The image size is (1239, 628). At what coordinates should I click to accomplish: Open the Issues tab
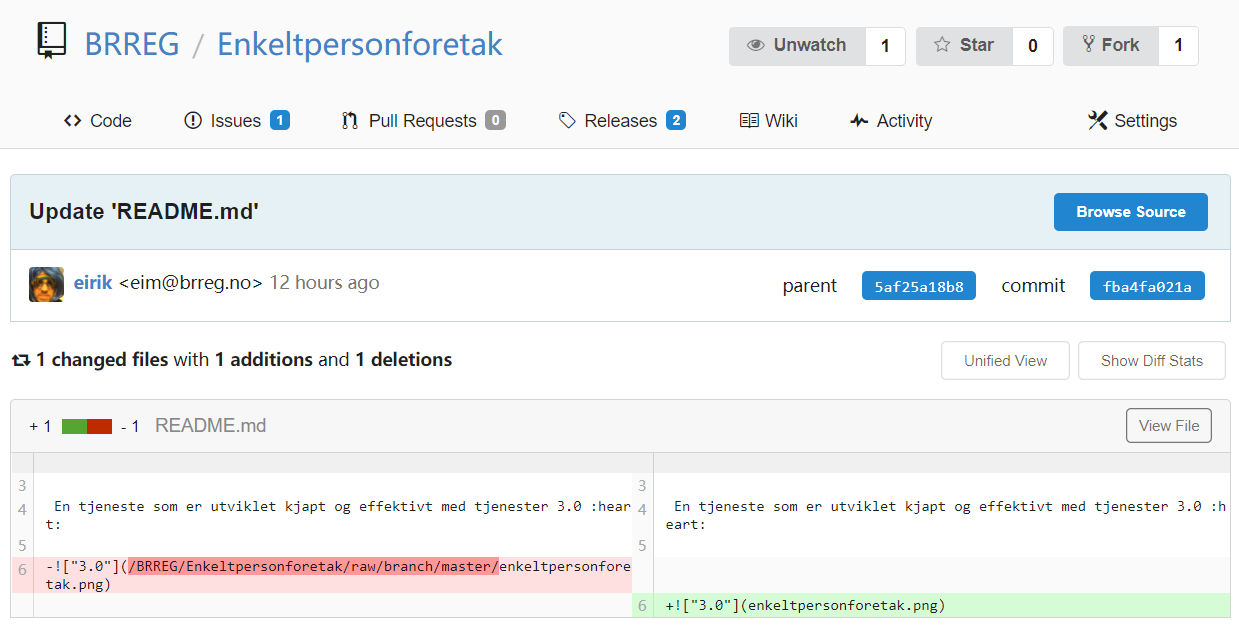pos(237,121)
